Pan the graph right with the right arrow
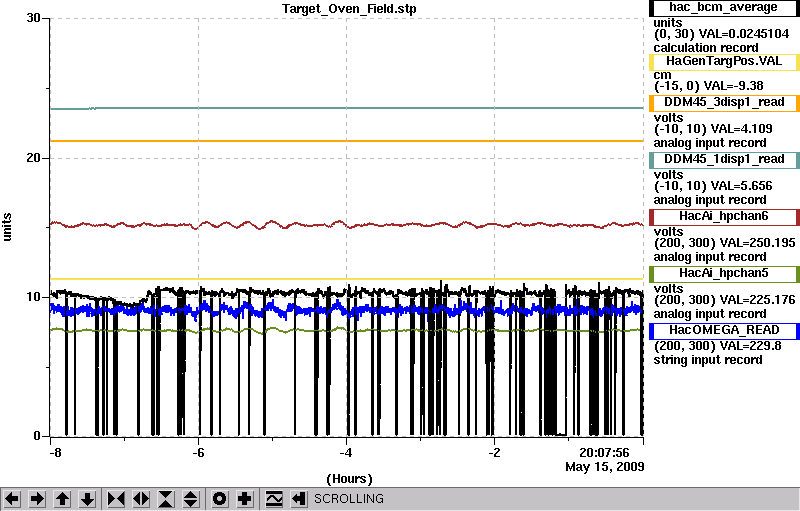This screenshot has height=511, width=800. (x=37, y=499)
